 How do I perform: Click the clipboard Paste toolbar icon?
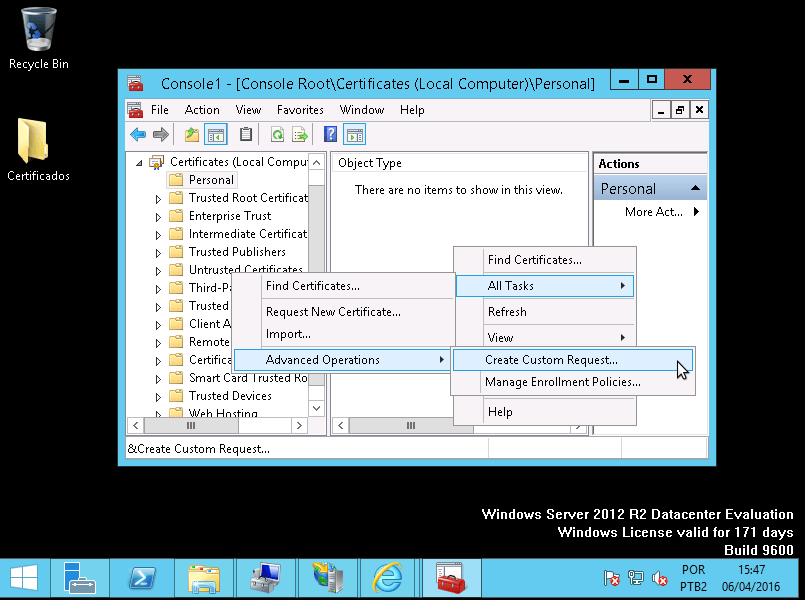[x=246, y=134]
